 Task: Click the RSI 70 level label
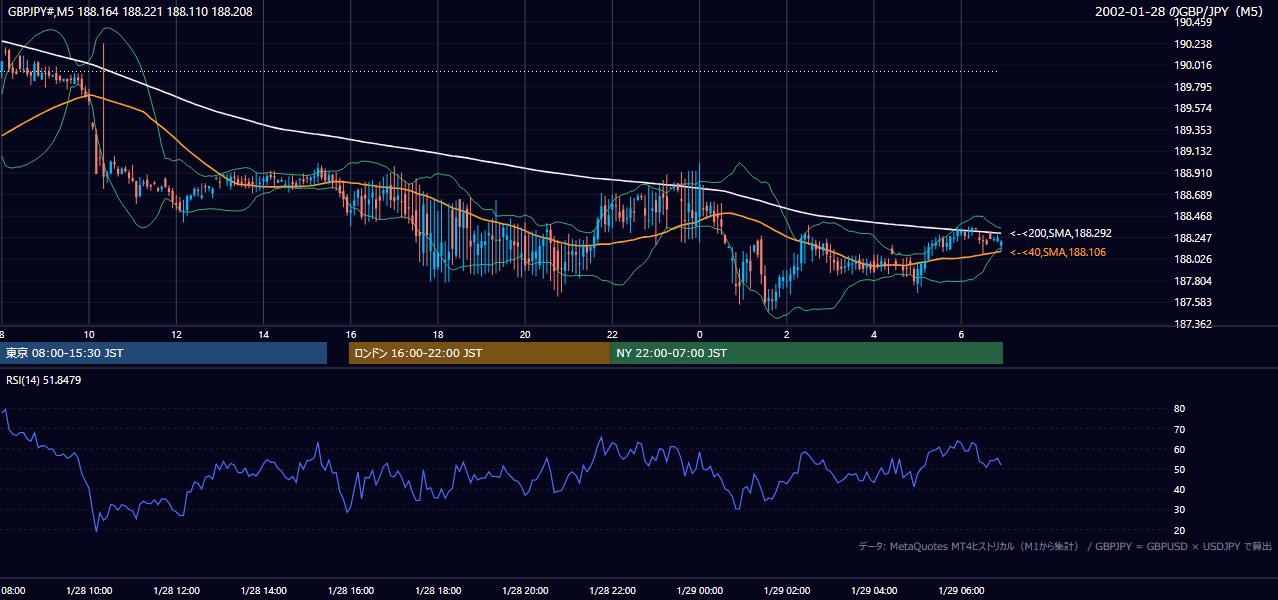click(1179, 429)
